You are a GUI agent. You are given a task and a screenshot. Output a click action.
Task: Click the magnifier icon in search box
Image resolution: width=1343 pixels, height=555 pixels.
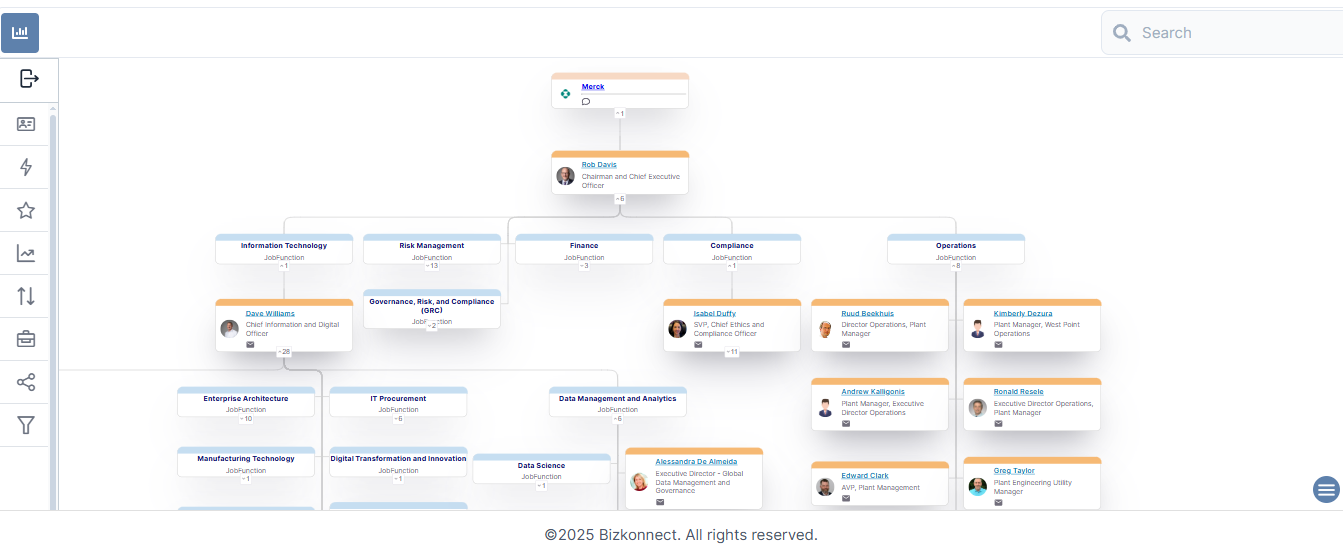1122,33
